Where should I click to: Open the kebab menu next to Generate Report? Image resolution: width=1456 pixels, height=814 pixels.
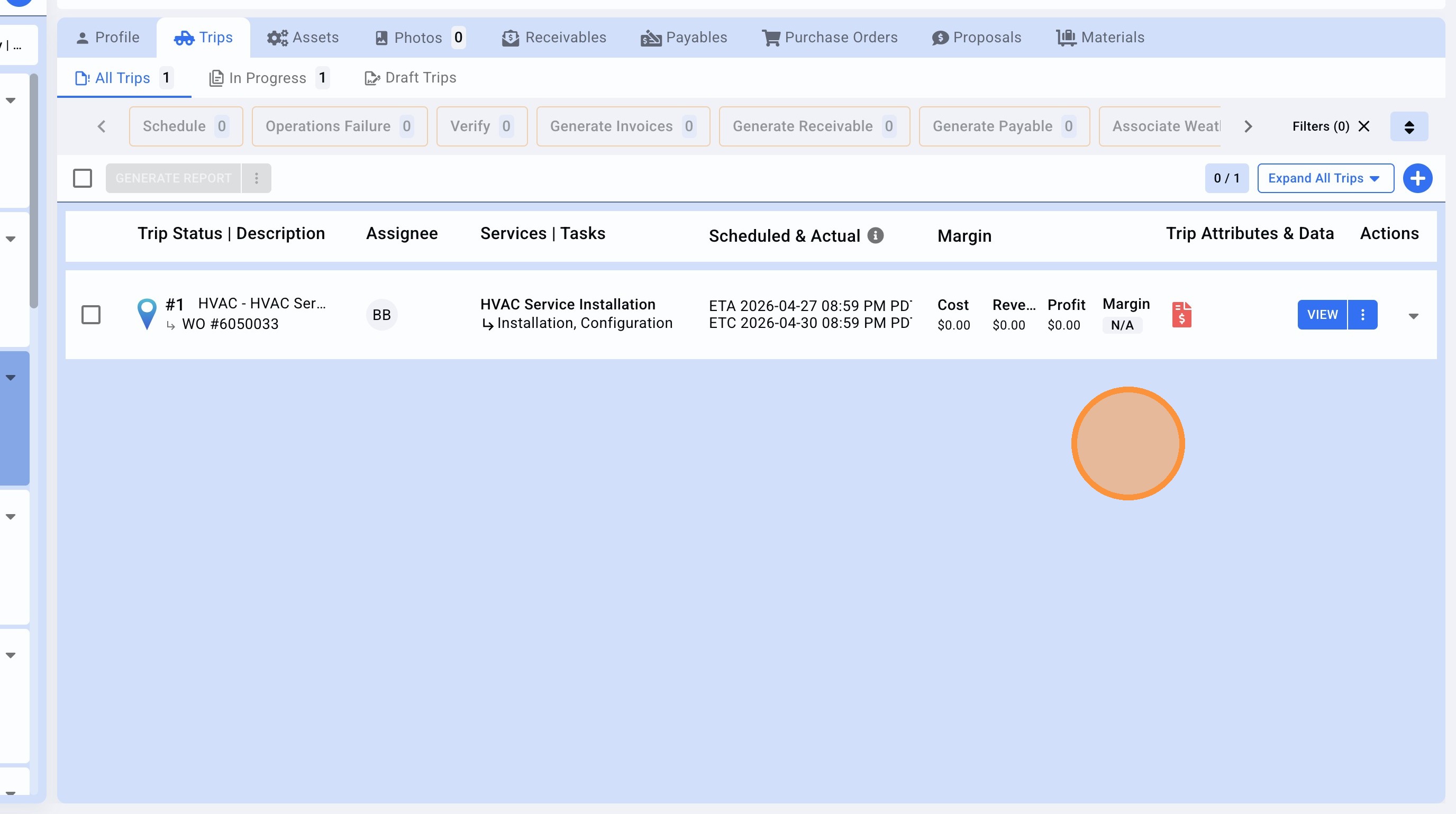(256, 178)
